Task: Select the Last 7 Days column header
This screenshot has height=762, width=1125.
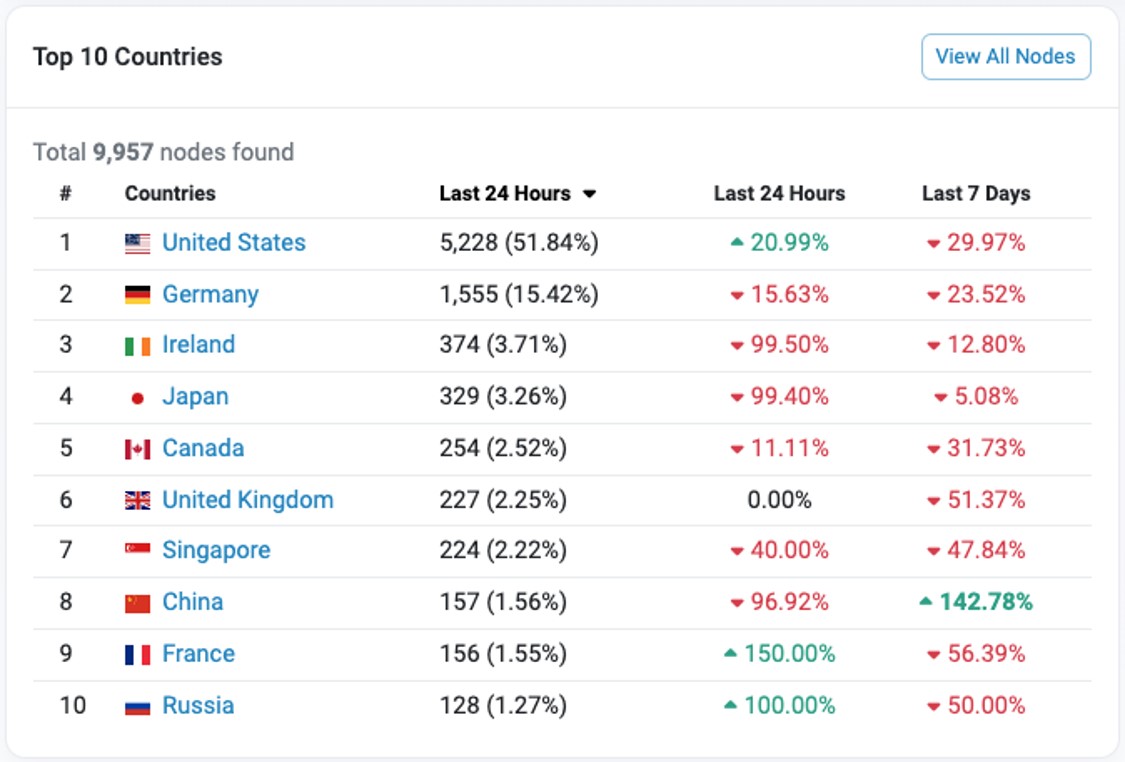Action: click(x=975, y=194)
